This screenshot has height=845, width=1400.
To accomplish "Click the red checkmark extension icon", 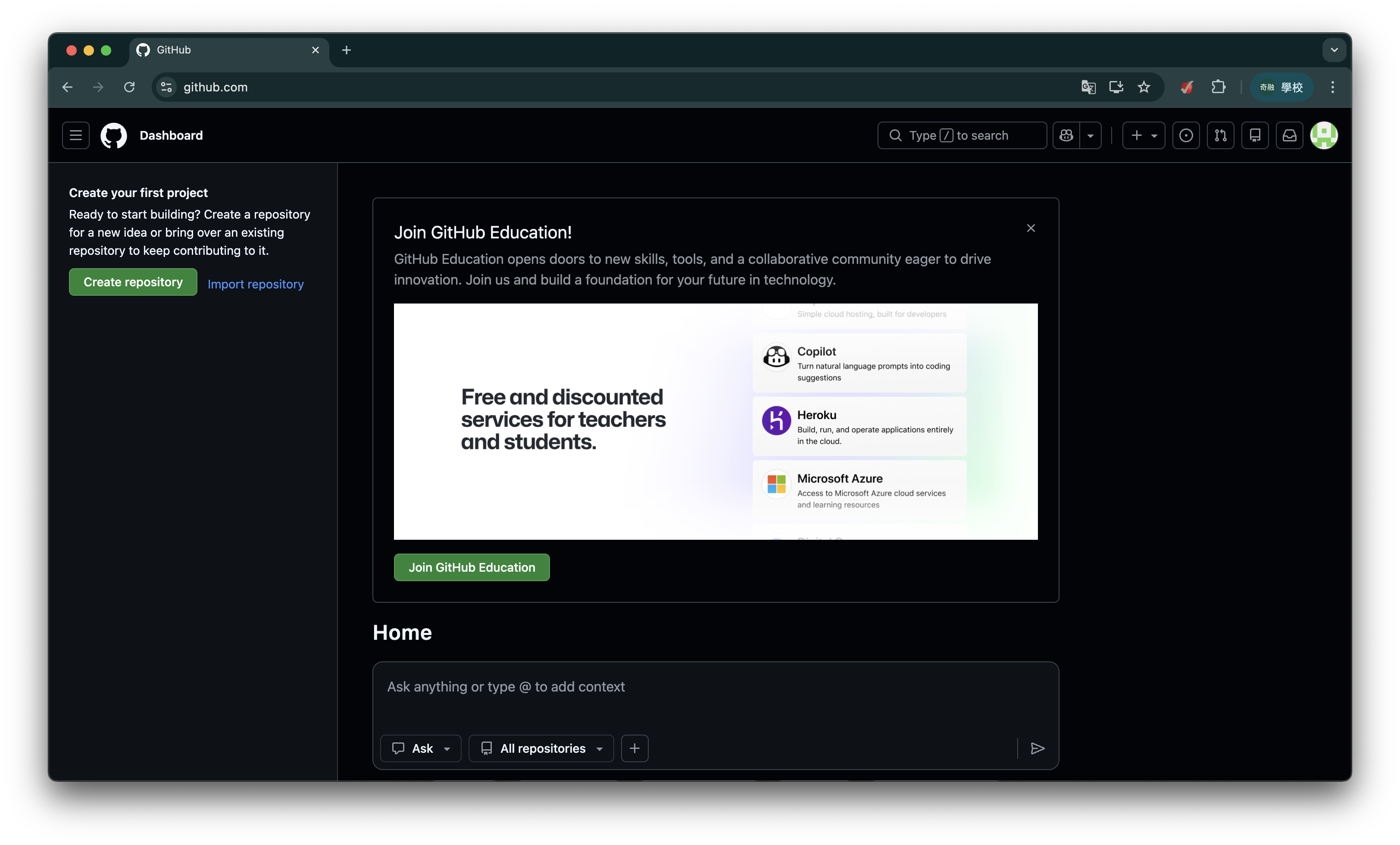I will pyautogui.click(x=1187, y=87).
